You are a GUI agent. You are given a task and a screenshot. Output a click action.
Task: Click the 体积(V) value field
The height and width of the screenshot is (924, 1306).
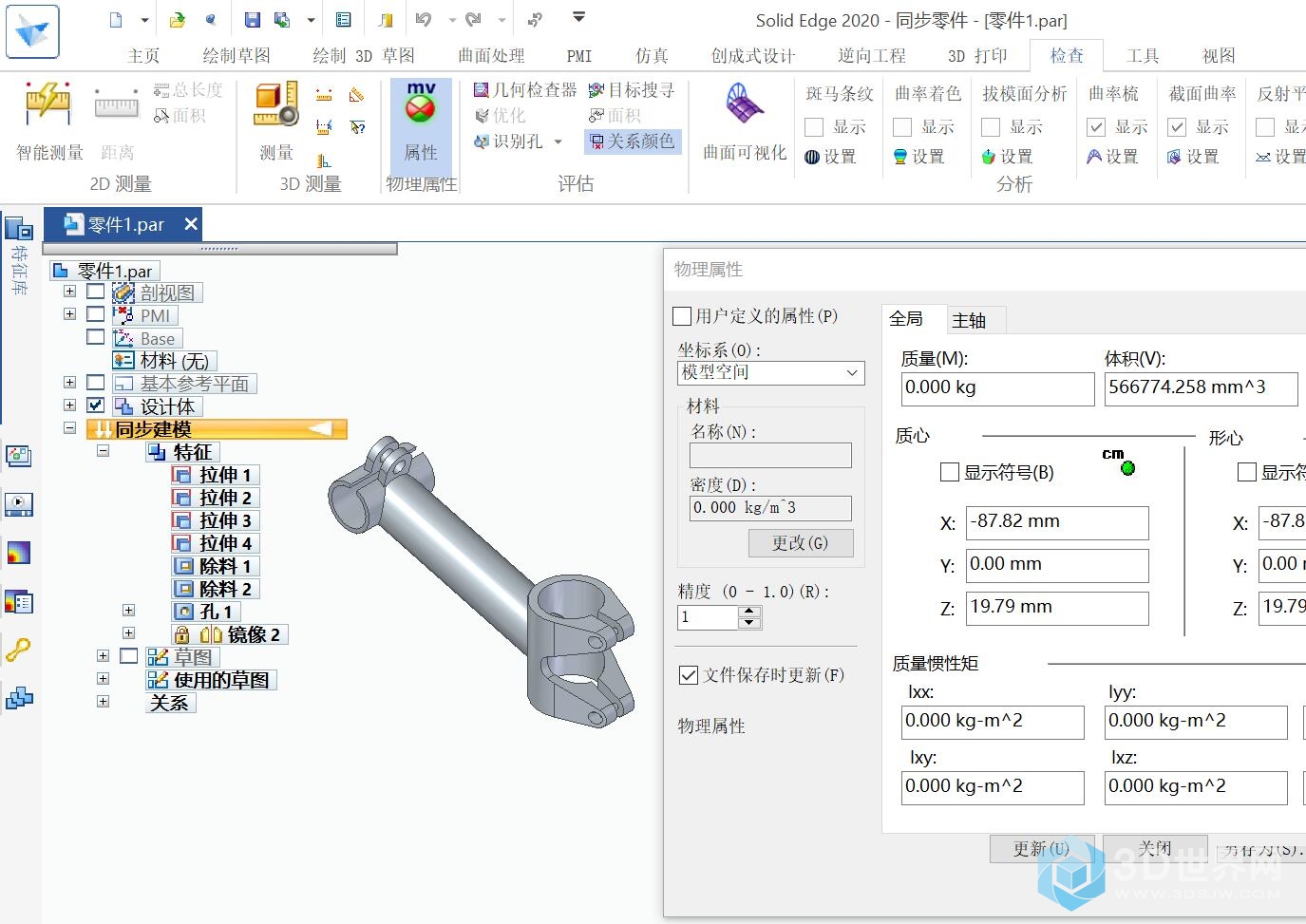click(1201, 388)
